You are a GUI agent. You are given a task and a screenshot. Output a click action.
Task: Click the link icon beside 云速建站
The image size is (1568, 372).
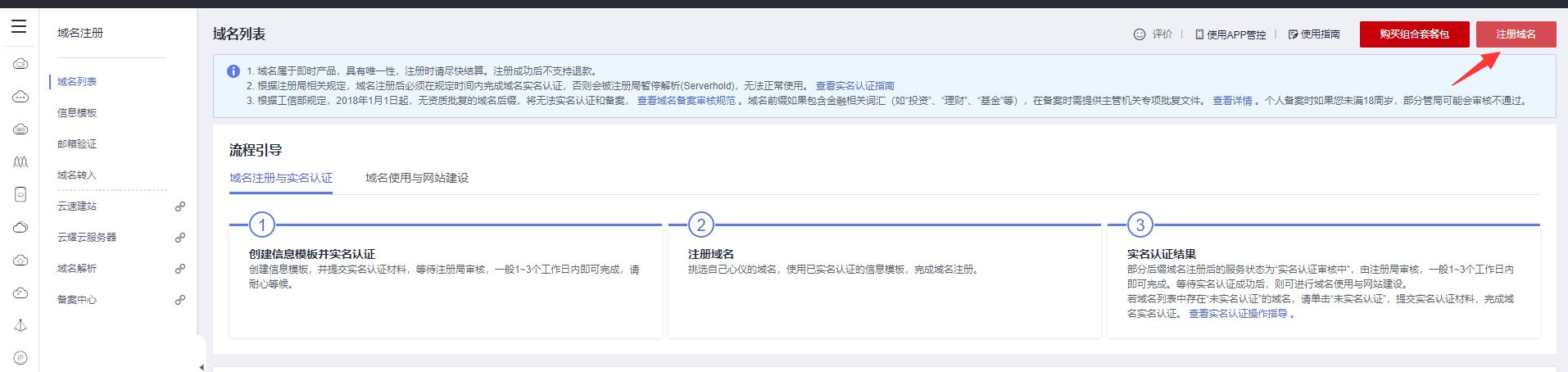coord(180,206)
